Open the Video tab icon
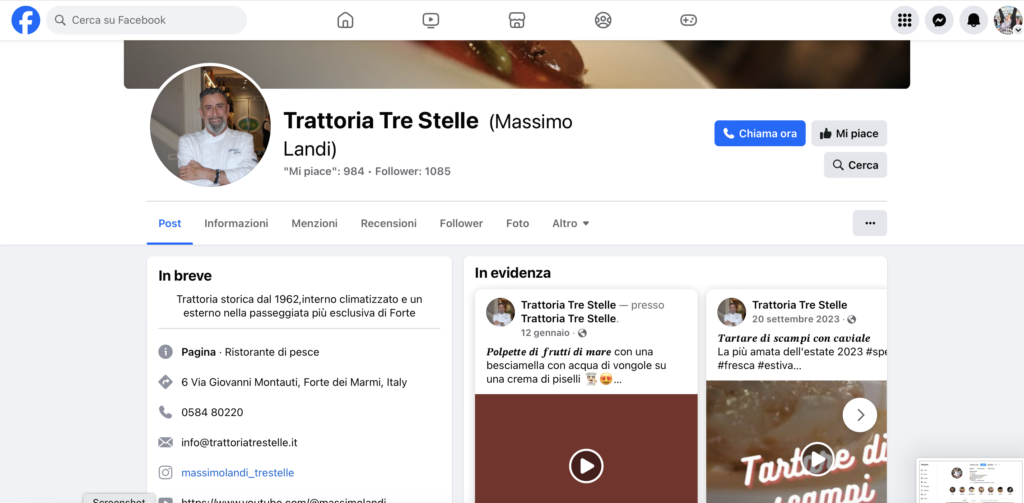 pyautogui.click(x=430, y=20)
